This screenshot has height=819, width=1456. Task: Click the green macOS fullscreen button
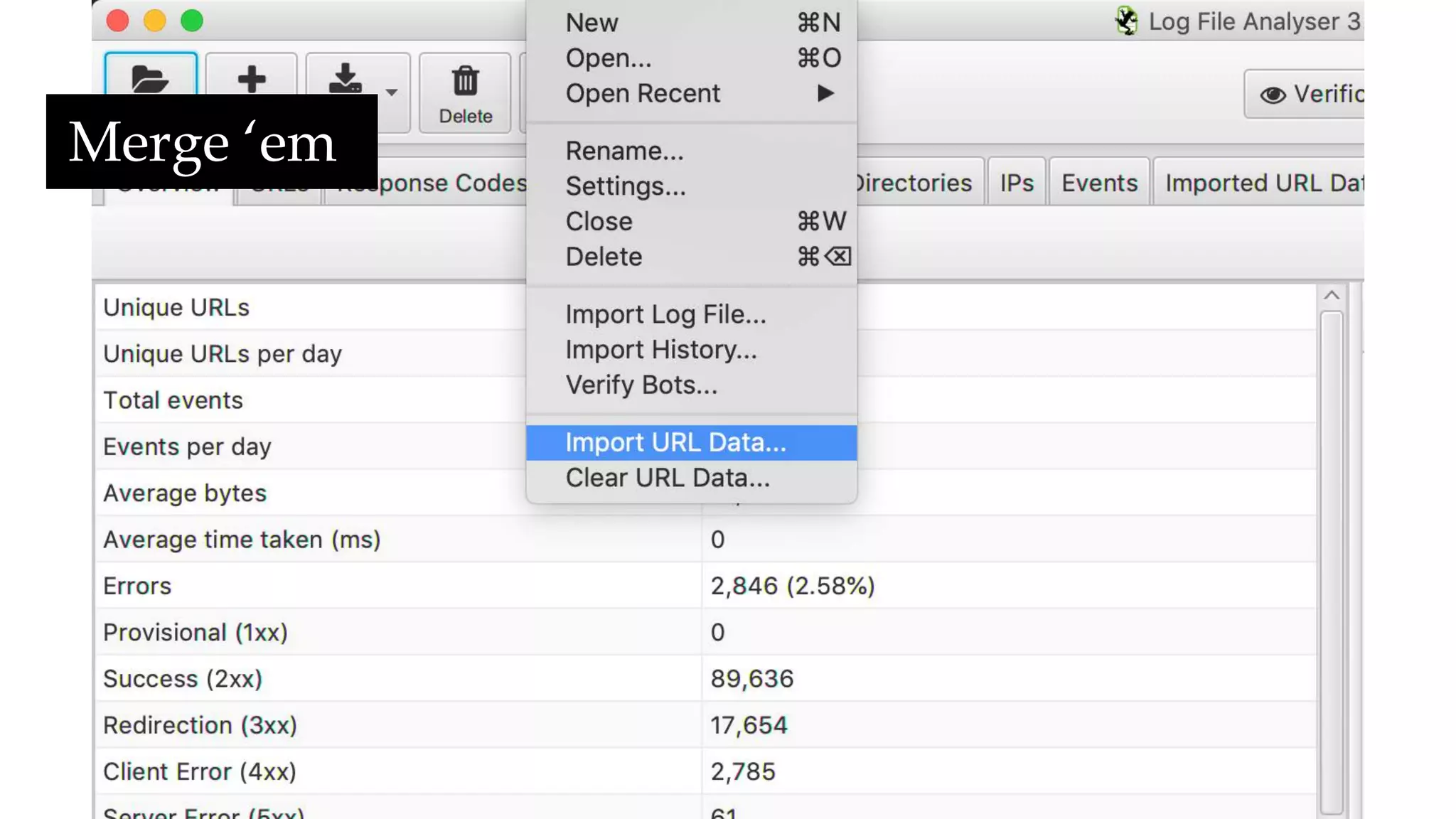(192, 21)
